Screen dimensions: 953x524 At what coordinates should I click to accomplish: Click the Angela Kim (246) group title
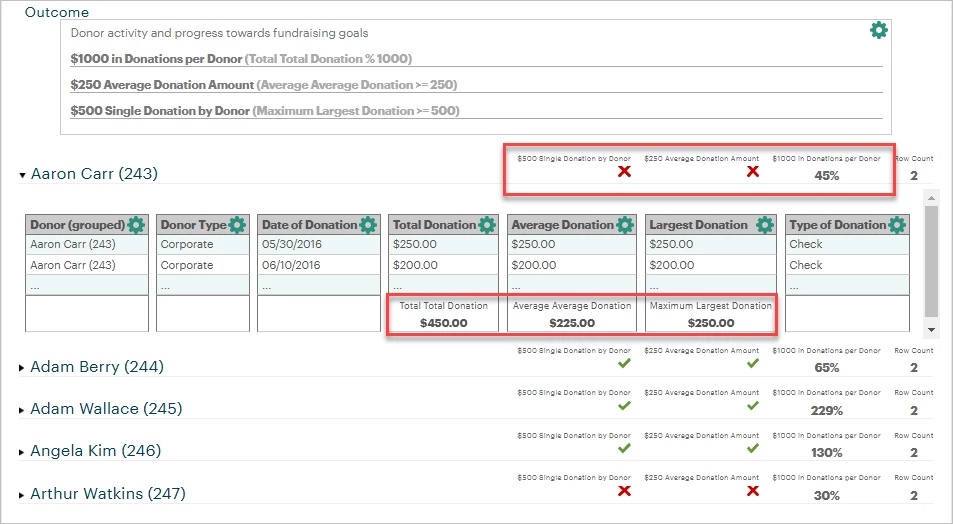pos(96,451)
